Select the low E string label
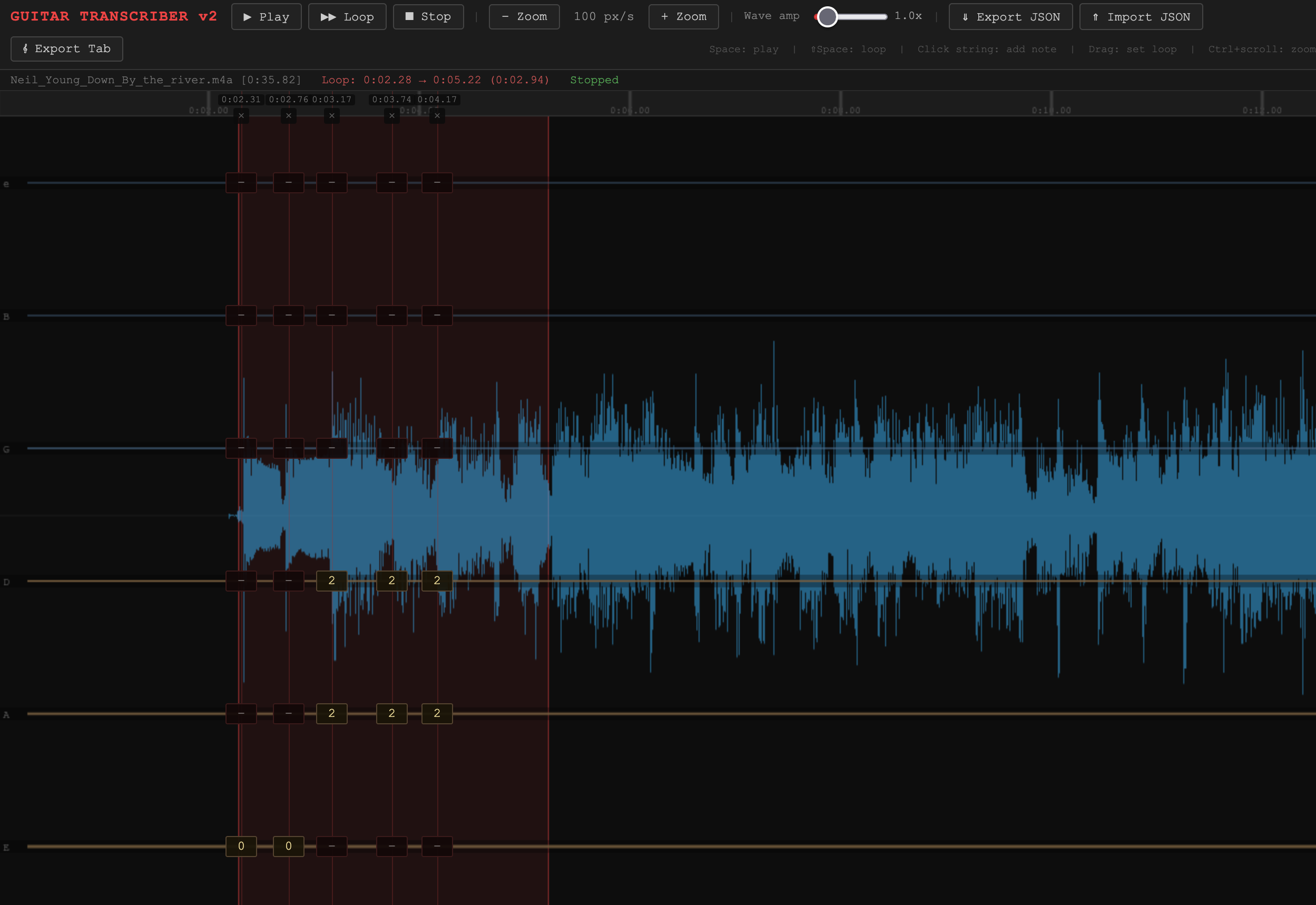 point(6,848)
